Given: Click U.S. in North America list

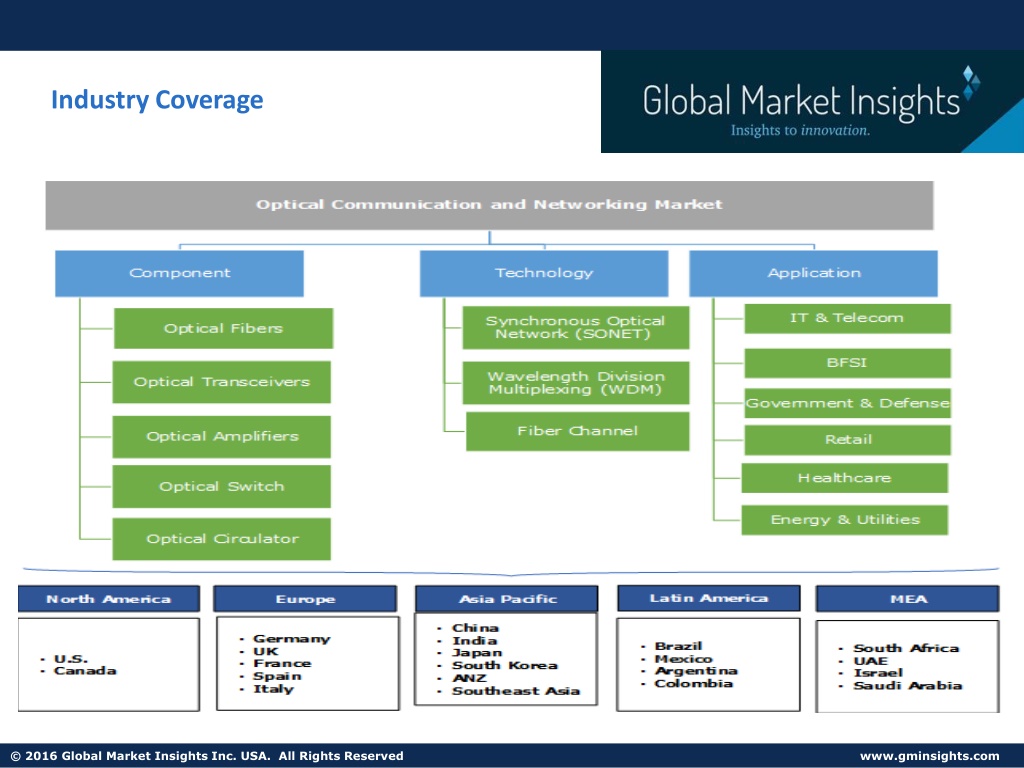Looking at the screenshot, I should tap(71, 659).
